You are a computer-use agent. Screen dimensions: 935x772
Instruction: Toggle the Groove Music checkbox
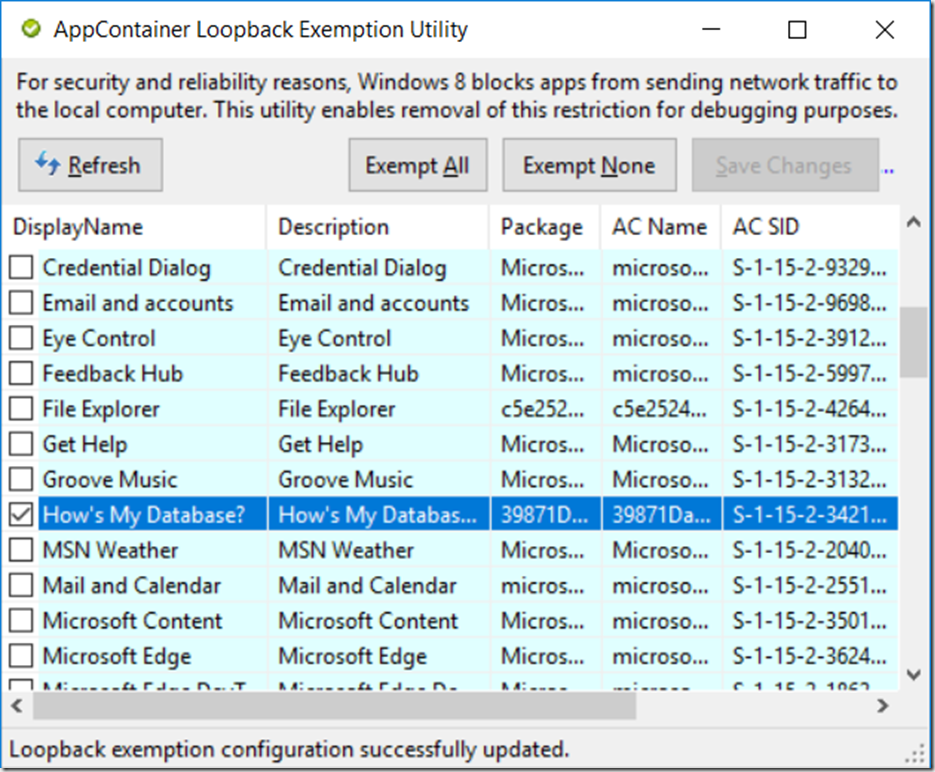pos(21,479)
